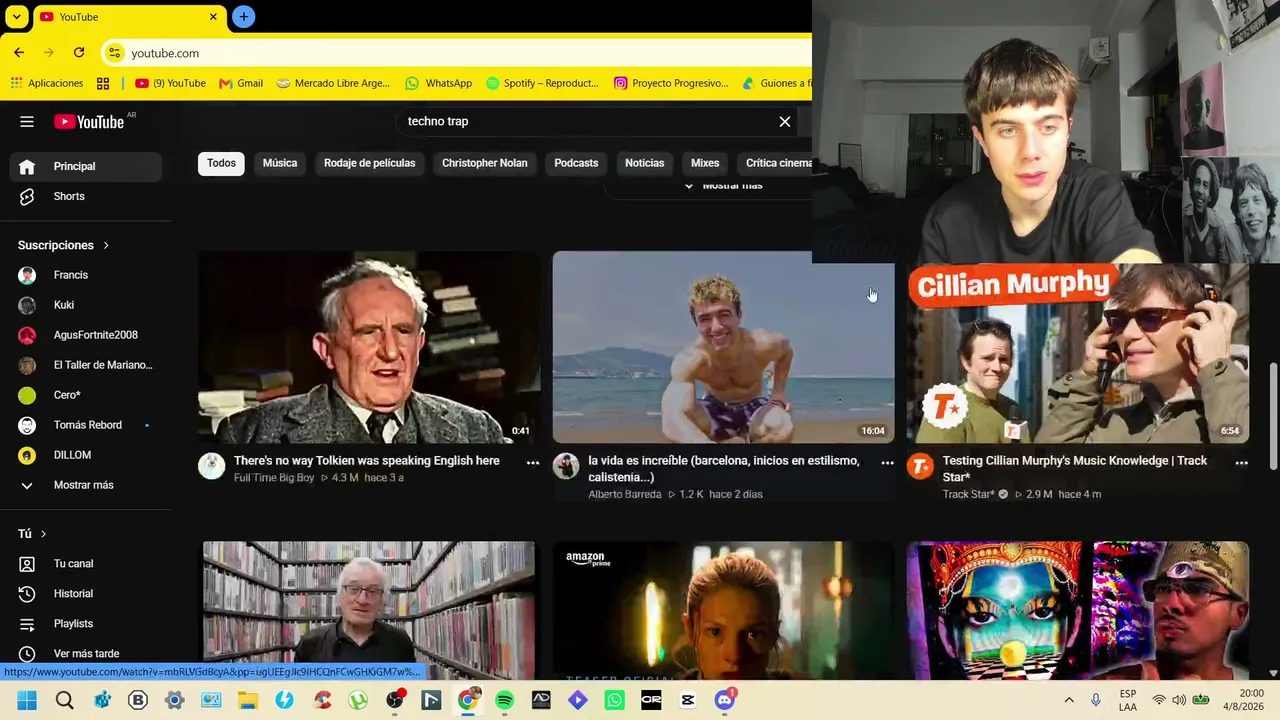The width and height of the screenshot is (1280, 720).
Task: Open the Mercado Libre bookmark
Action: (333, 83)
